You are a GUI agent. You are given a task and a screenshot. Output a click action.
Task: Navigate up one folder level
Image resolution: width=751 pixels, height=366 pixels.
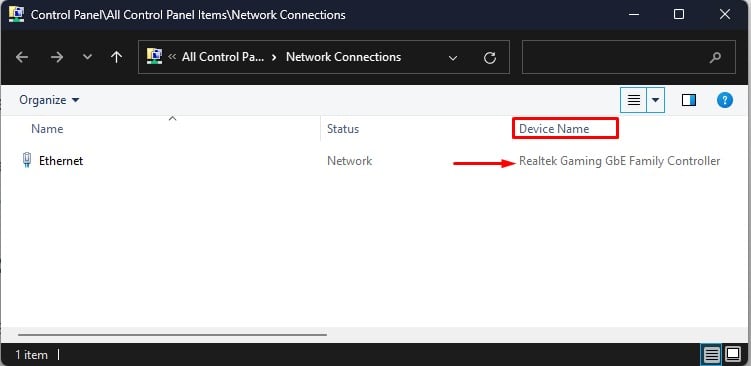(116, 57)
